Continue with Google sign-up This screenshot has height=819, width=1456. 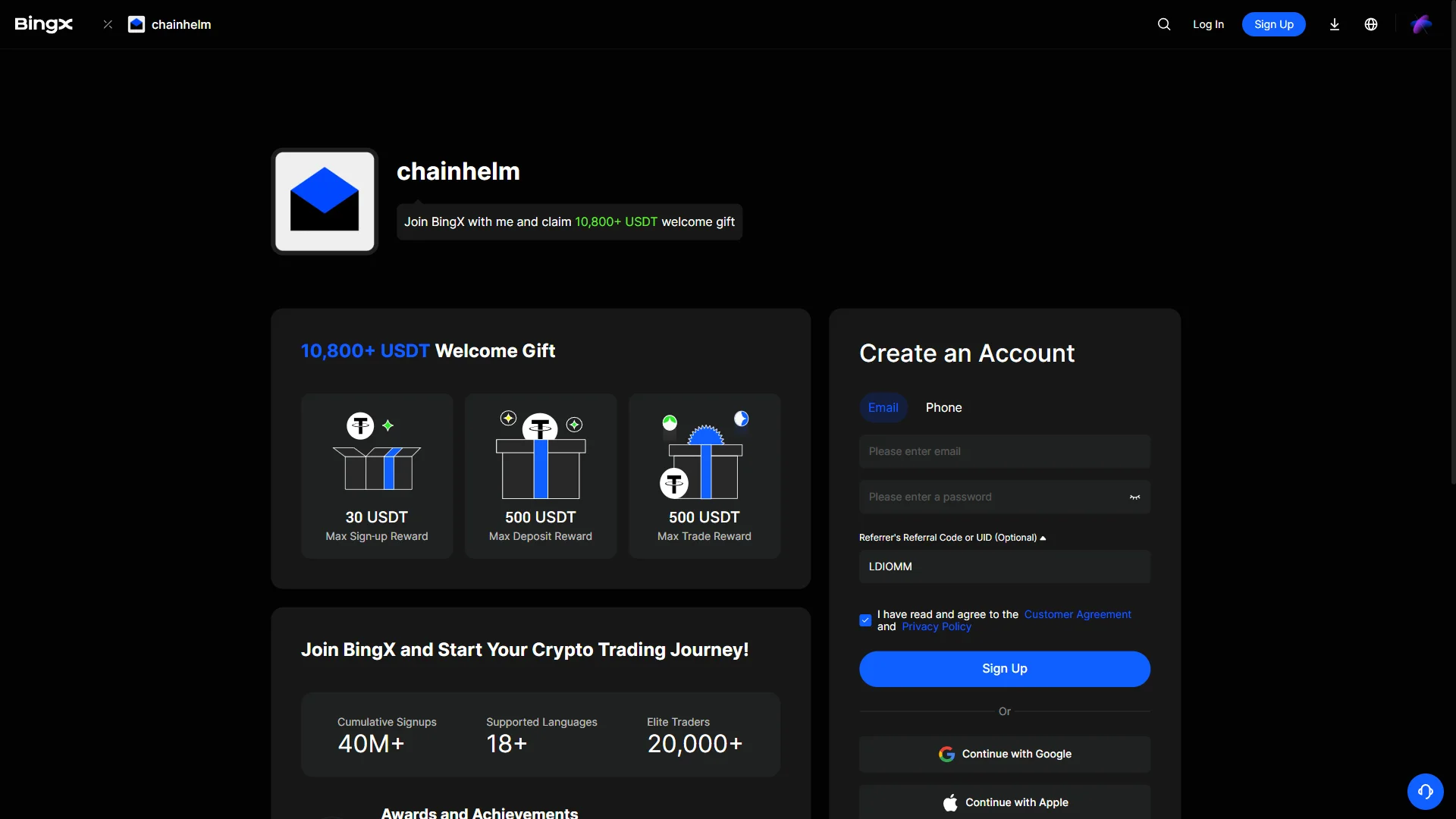[x=1005, y=754]
